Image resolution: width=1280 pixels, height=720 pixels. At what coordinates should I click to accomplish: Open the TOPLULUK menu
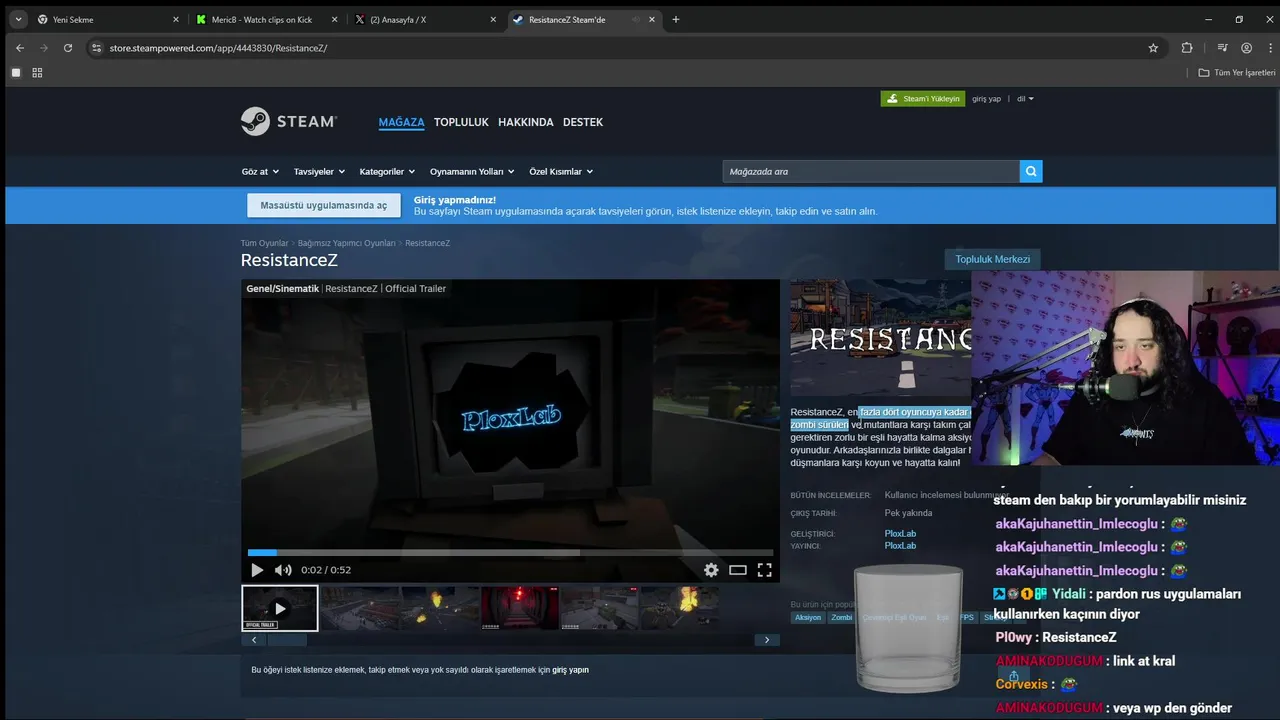pyautogui.click(x=461, y=122)
